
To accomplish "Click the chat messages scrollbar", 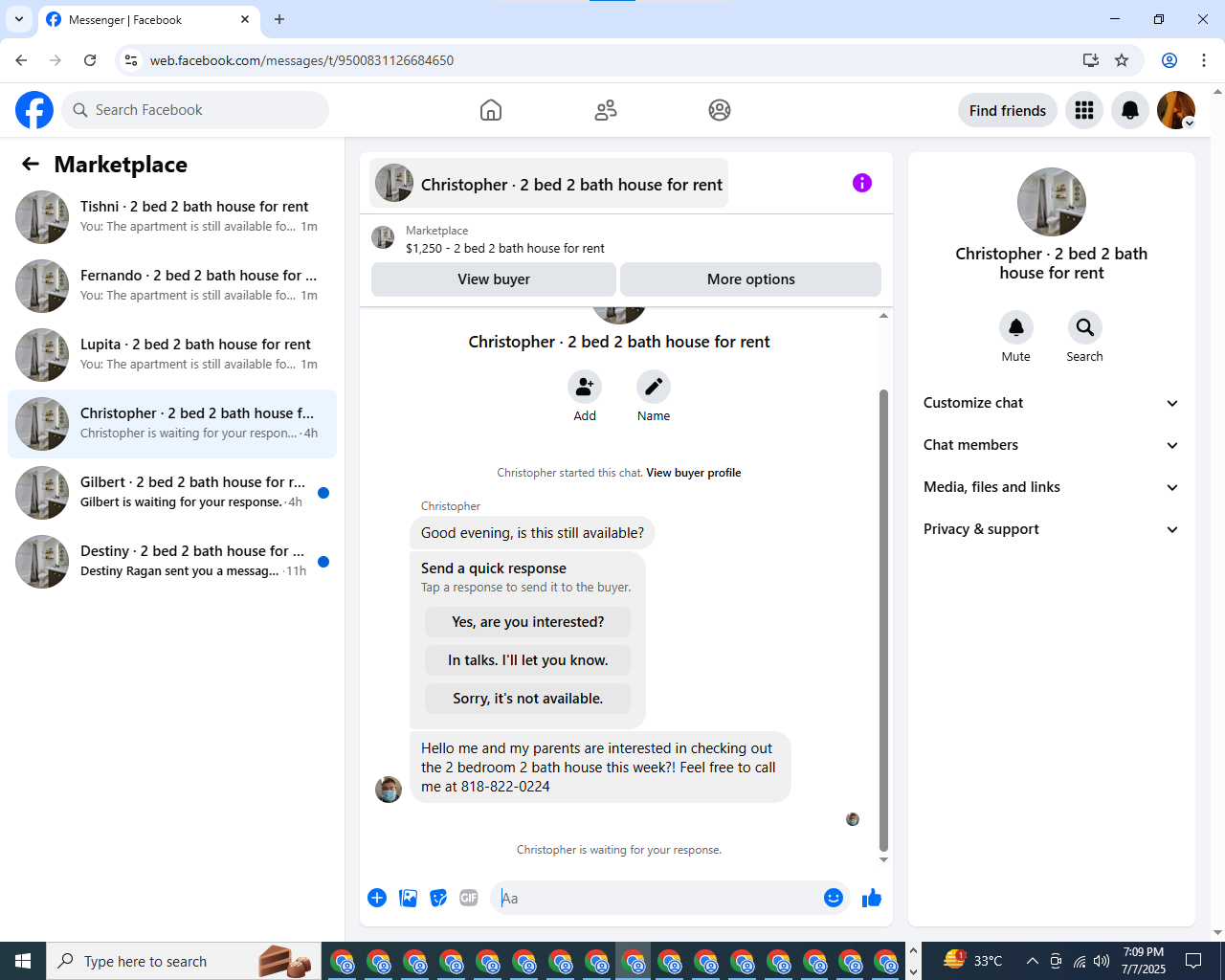I will [x=883, y=620].
